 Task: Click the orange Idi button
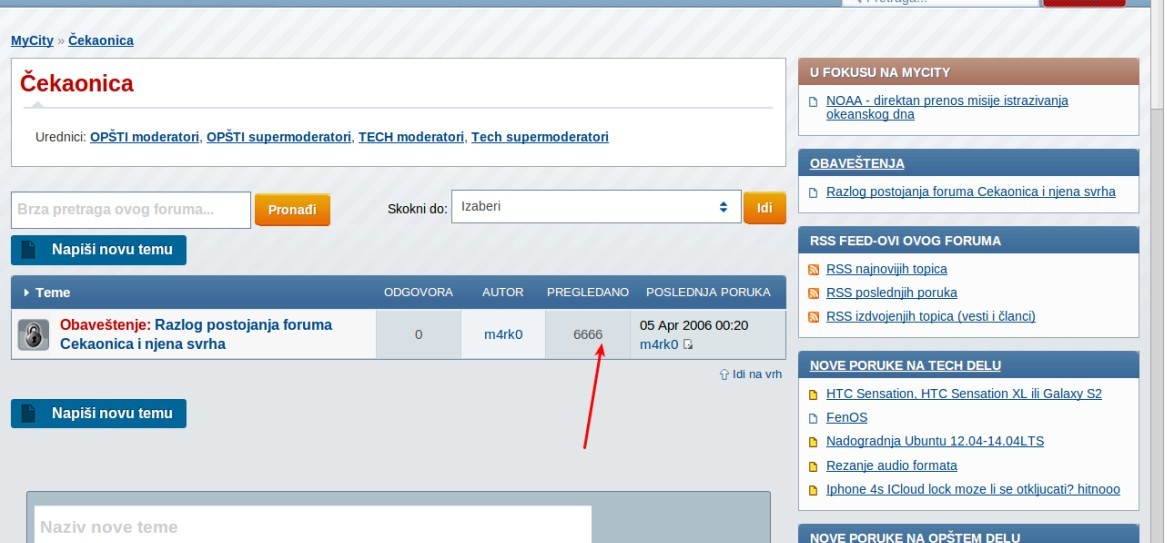[x=764, y=208]
